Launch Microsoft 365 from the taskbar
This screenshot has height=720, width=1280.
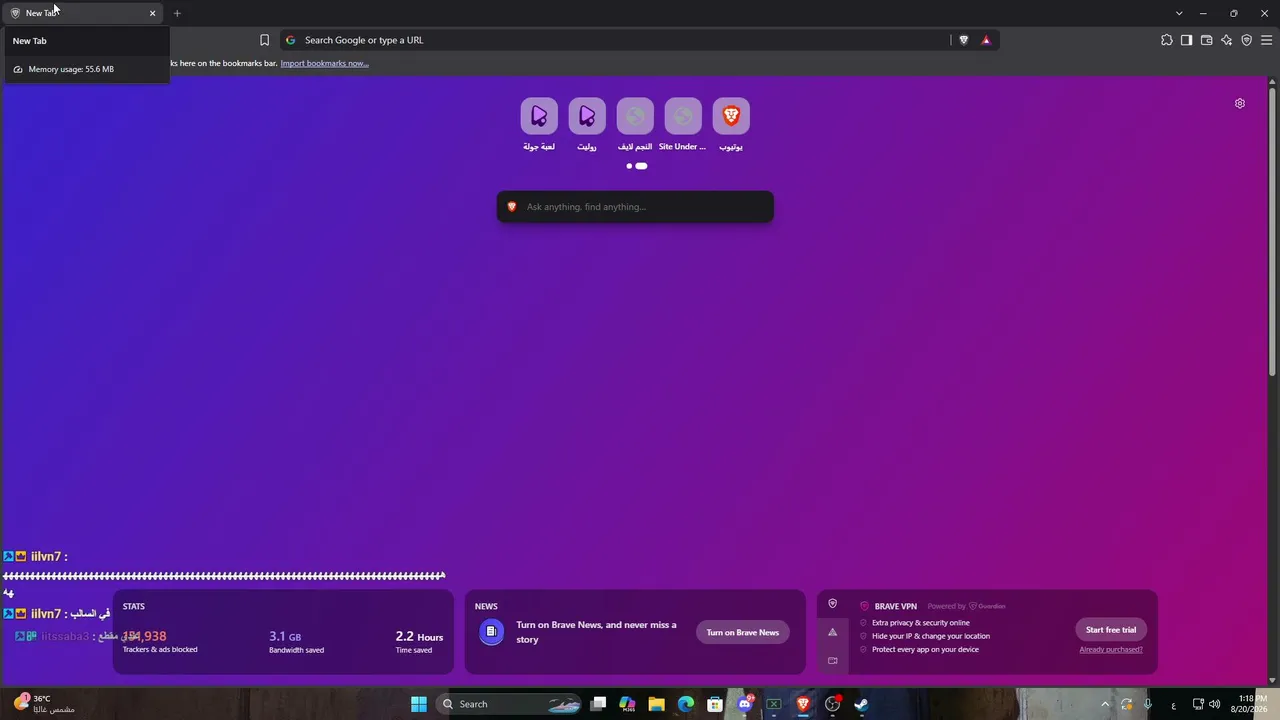627,704
